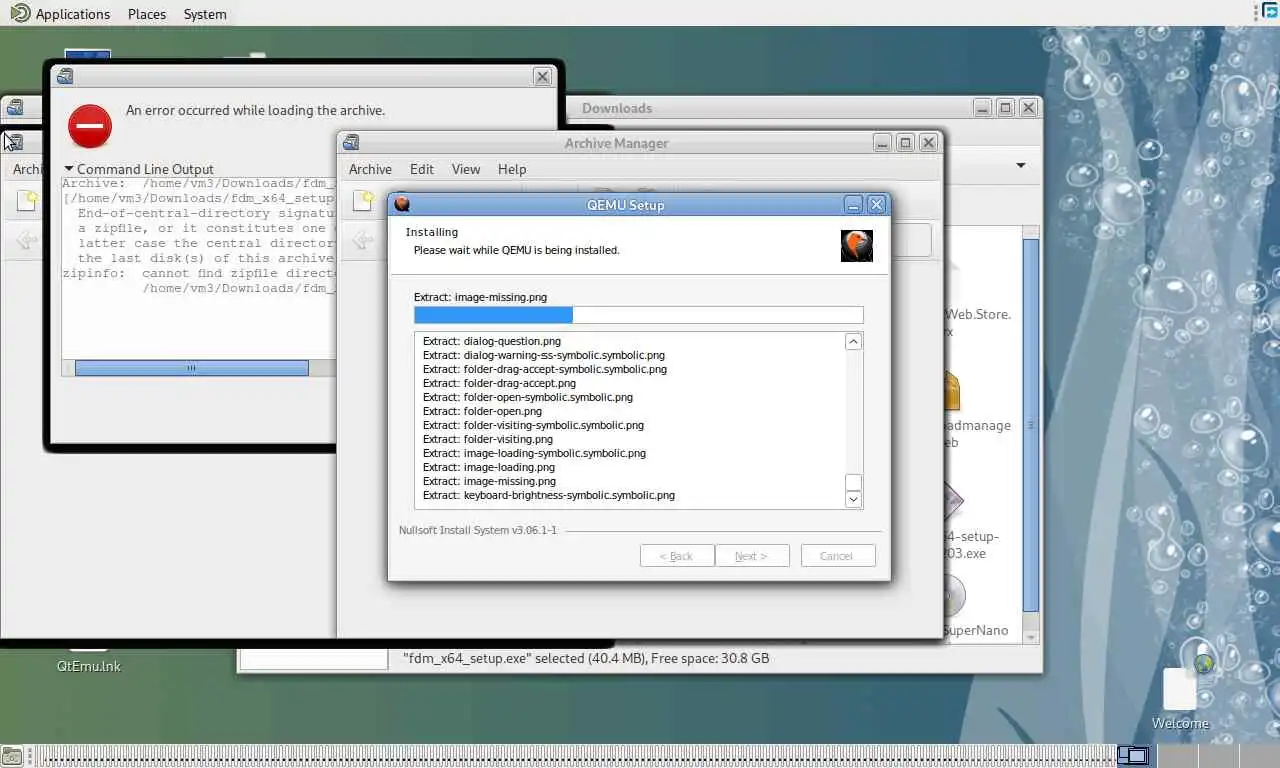Maximize the front Archive Manager window
Viewport: 1280px width, 768px height.
[x=905, y=143]
